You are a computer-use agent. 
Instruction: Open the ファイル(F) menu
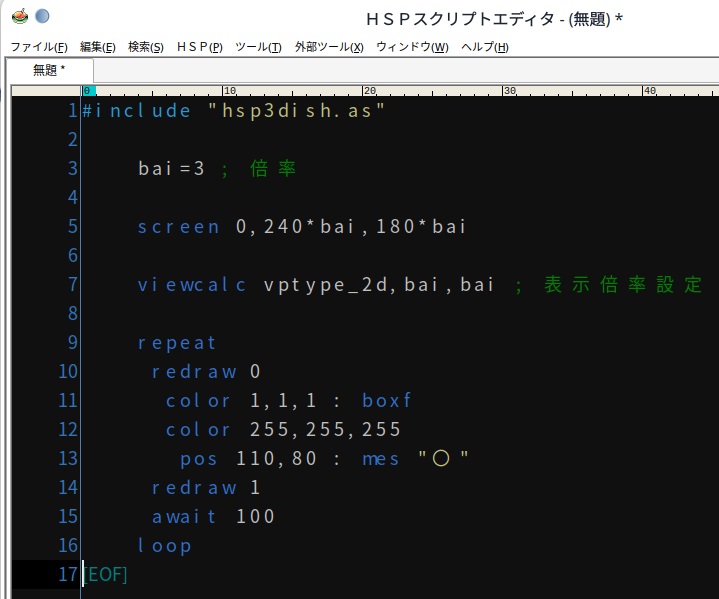39,47
